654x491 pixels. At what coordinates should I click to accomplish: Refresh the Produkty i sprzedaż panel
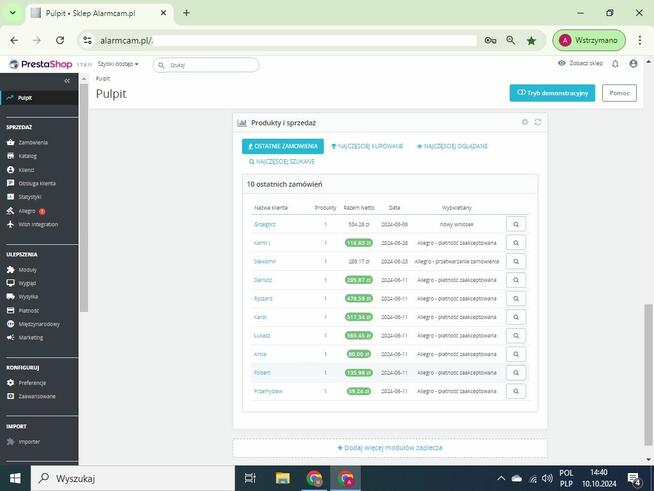coord(538,122)
